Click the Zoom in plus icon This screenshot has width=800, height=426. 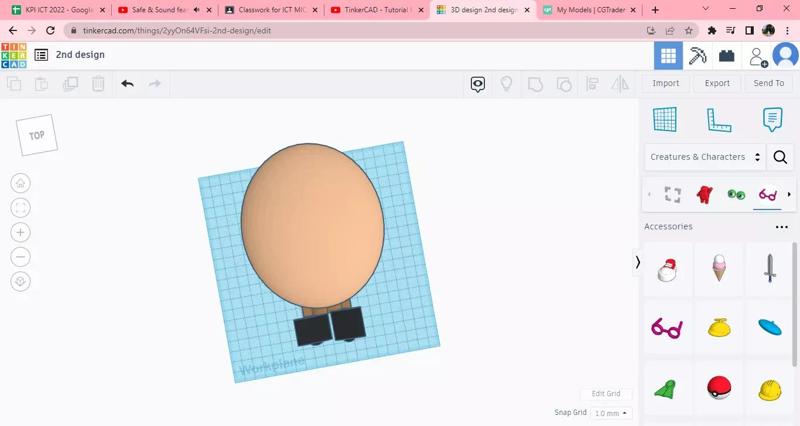tap(21, 232)
